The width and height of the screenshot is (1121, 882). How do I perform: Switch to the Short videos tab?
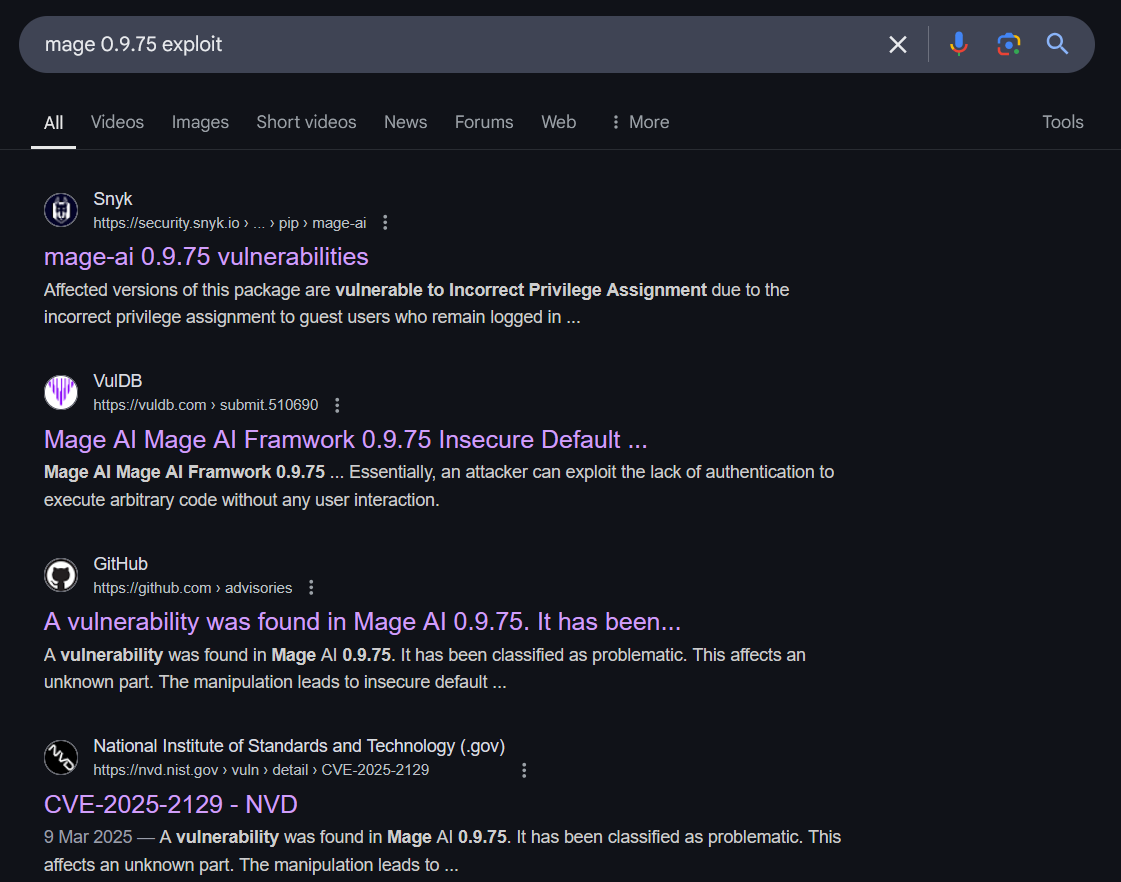tap(306, 122)
